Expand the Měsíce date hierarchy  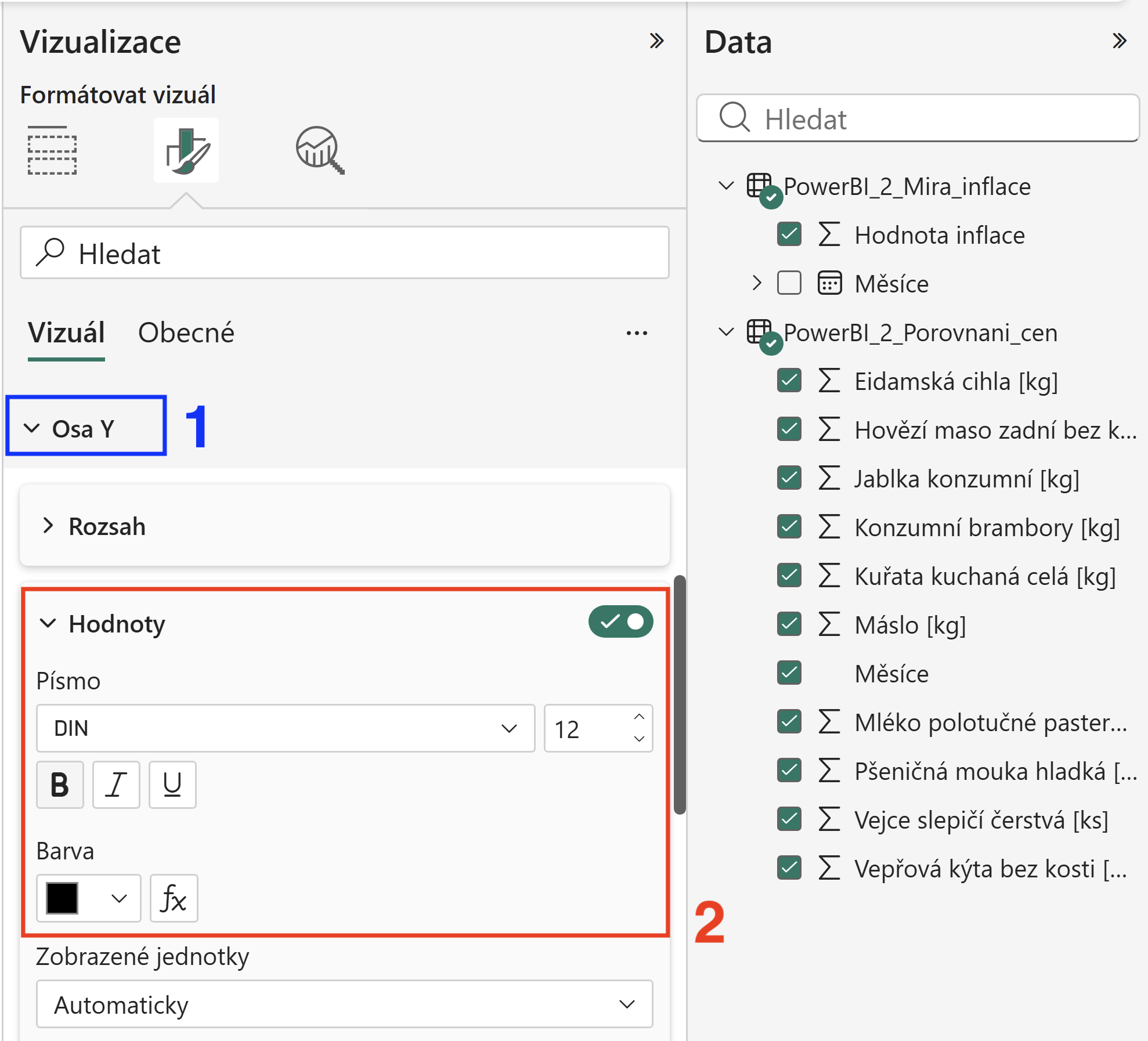tap(757, 283)
